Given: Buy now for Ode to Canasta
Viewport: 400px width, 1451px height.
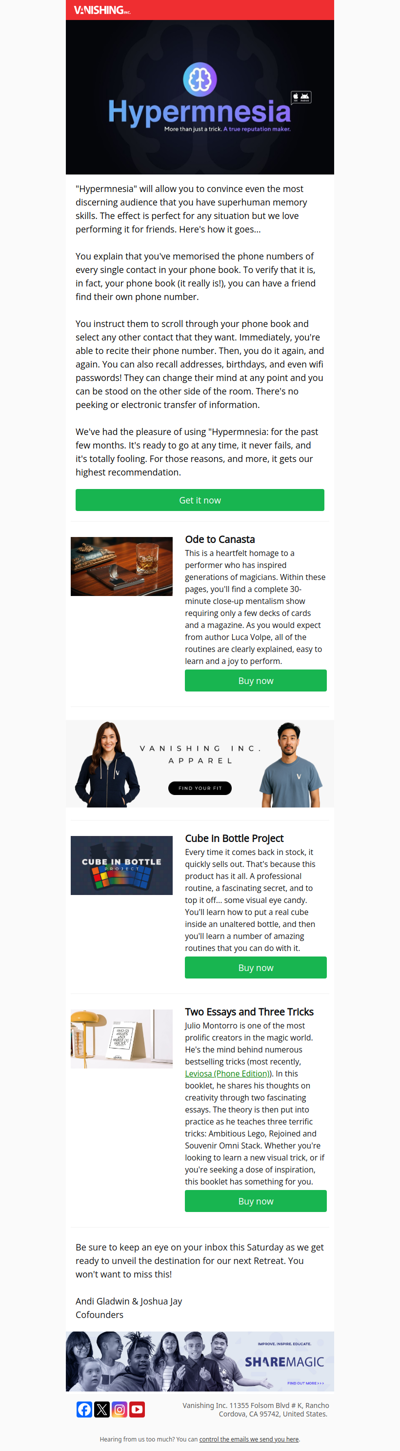Looking at the screenshot, I should click(256, 681).
